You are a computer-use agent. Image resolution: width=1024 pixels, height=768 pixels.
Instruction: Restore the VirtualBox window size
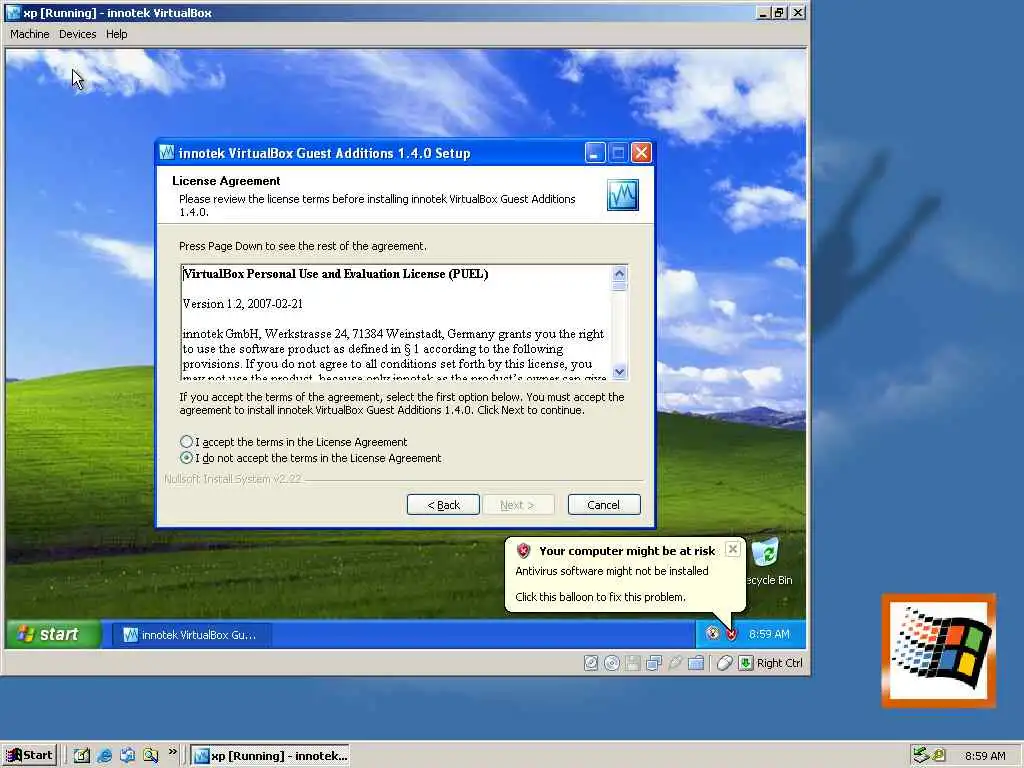779,12
